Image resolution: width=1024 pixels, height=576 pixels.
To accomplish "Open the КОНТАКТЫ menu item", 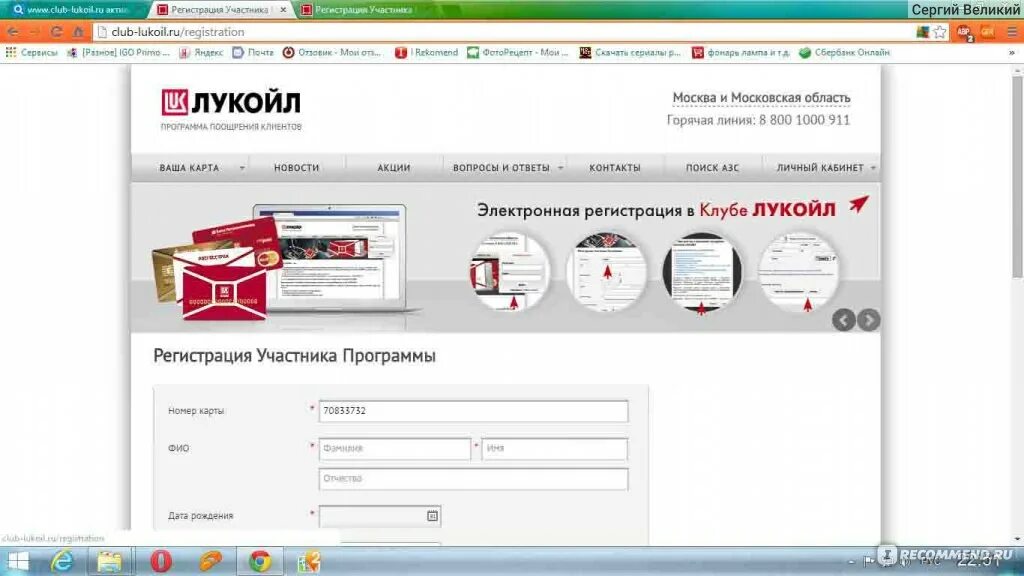I will point(615,168).
